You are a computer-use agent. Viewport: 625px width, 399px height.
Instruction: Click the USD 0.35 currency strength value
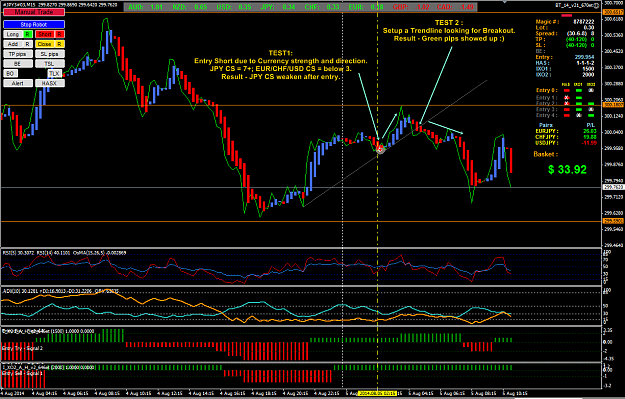pos(234,7)
